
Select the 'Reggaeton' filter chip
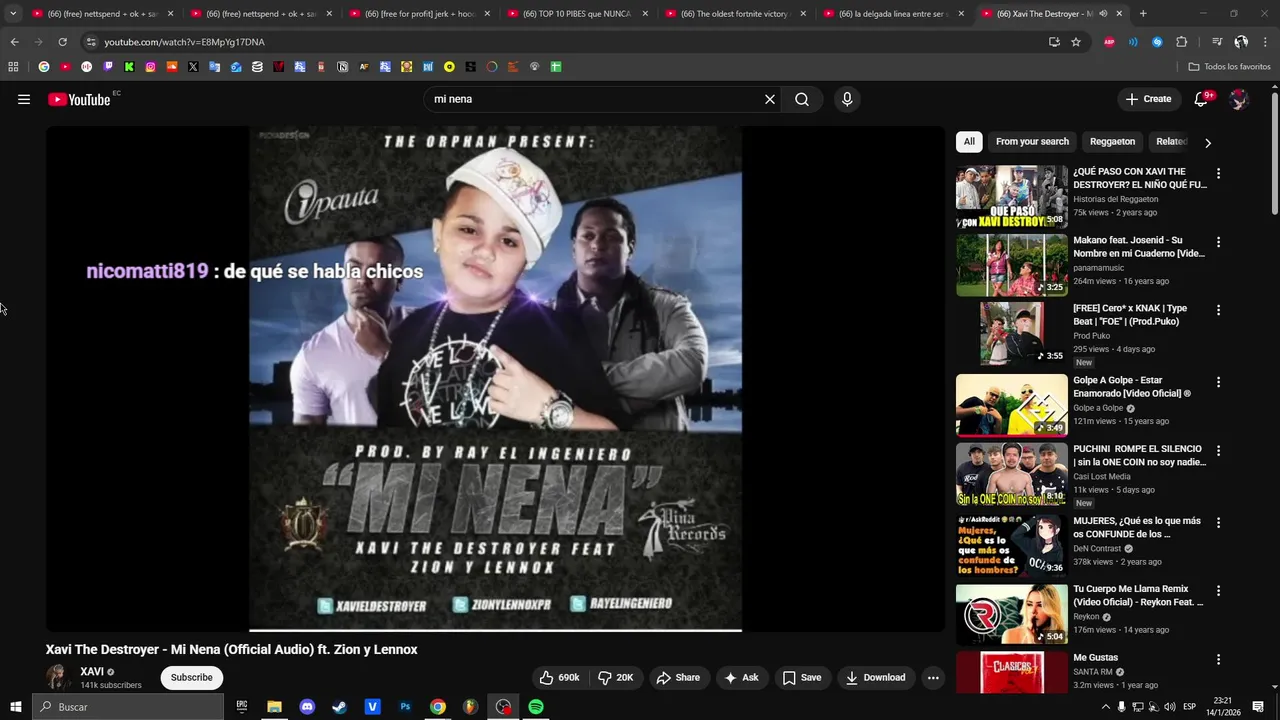pyautogui.click(x=1112, y=141)
